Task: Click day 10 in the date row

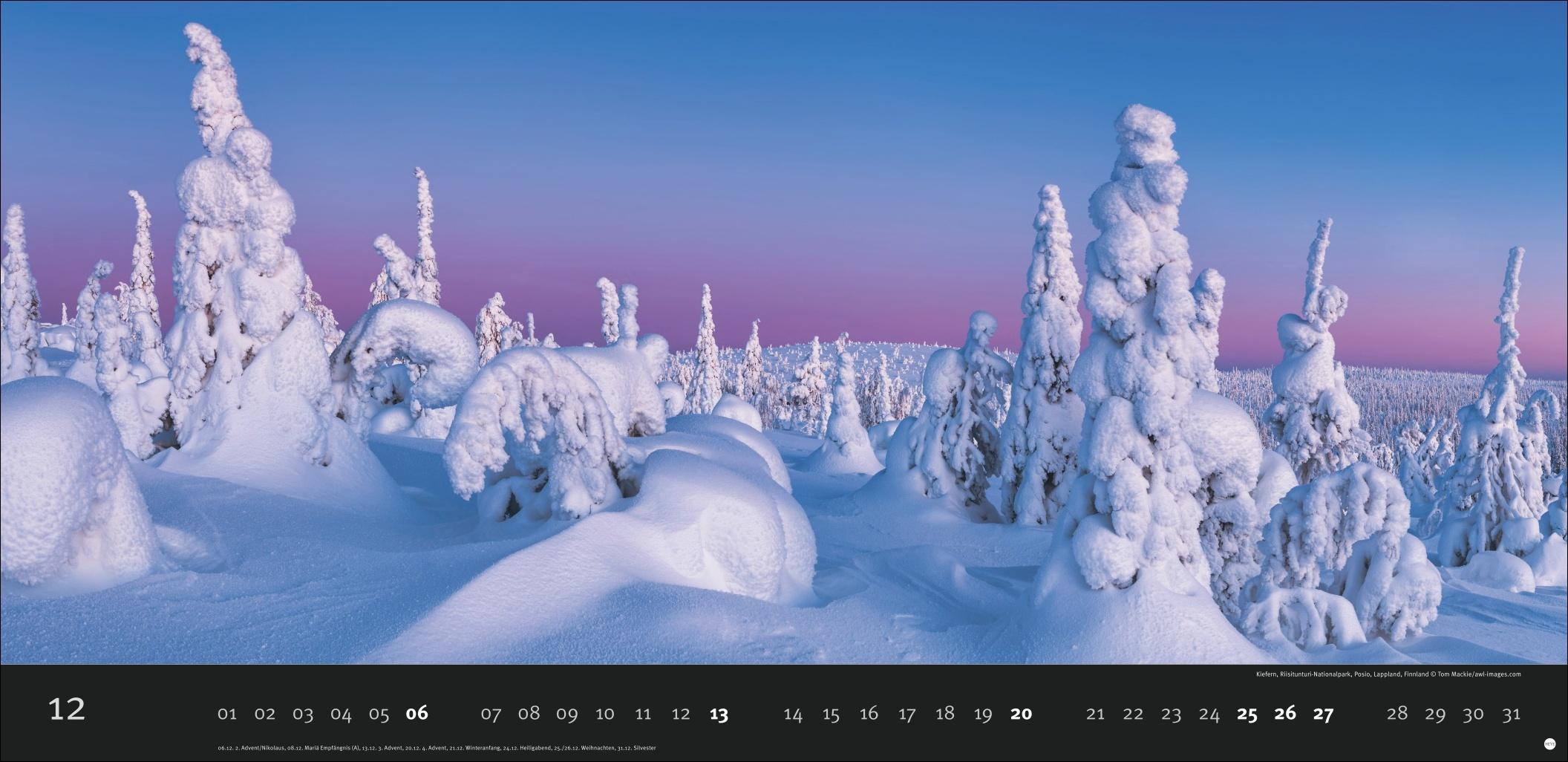Action: (605, 714)
